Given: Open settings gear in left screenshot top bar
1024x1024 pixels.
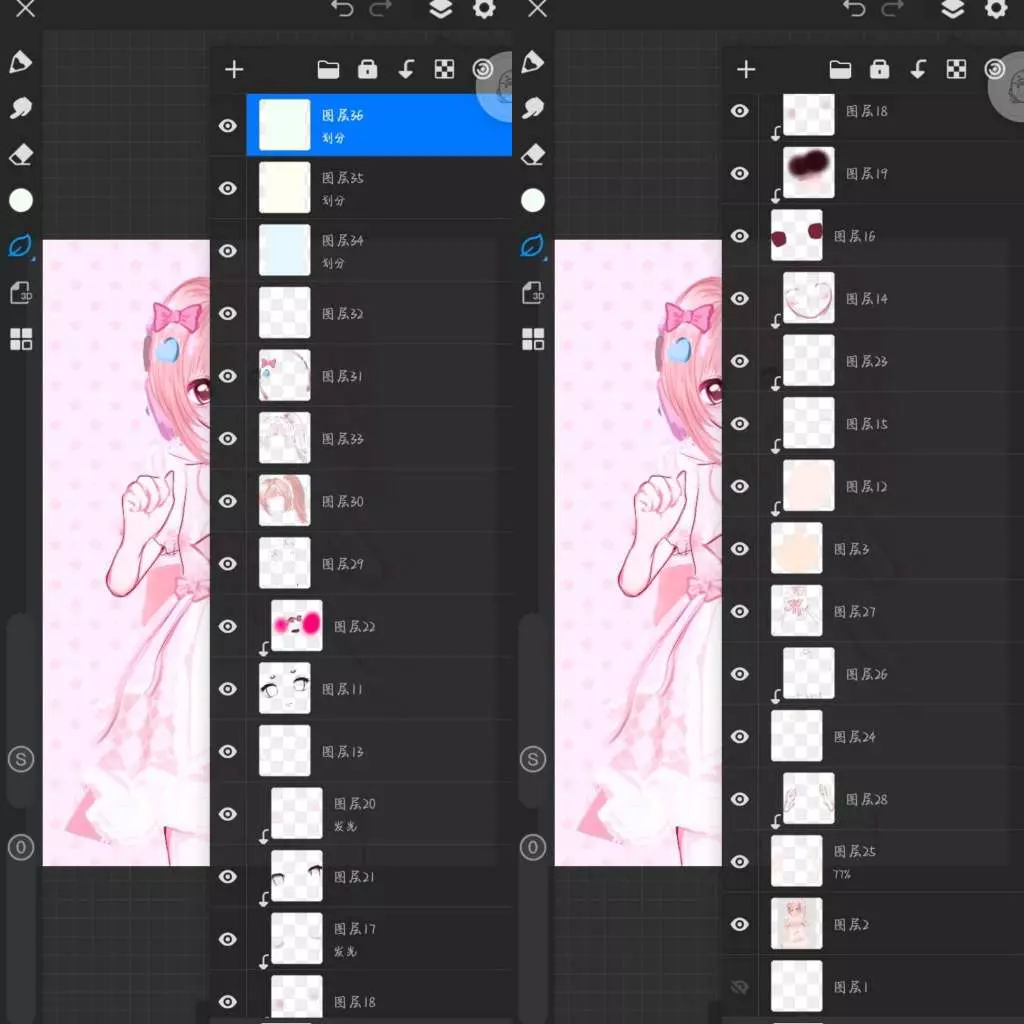Looking at the screenshot, I should click(484, 9).
